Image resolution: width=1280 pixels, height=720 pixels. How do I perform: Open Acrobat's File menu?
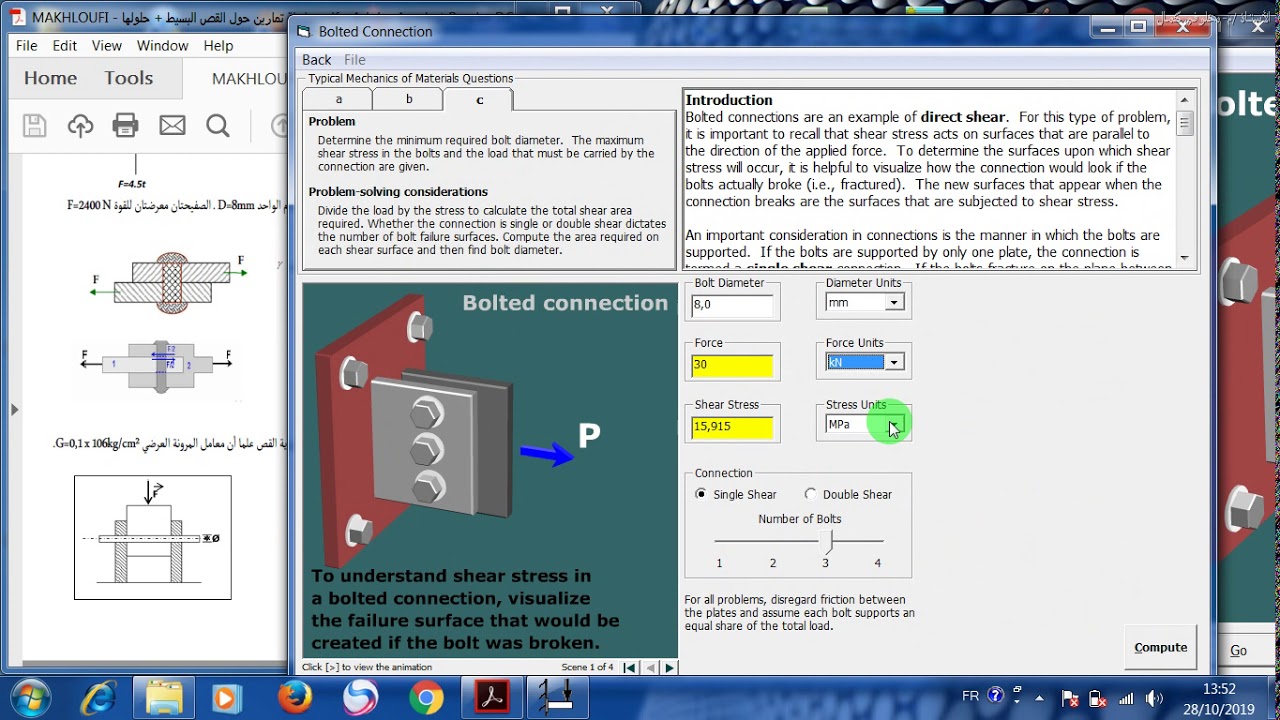pos(27,46)
